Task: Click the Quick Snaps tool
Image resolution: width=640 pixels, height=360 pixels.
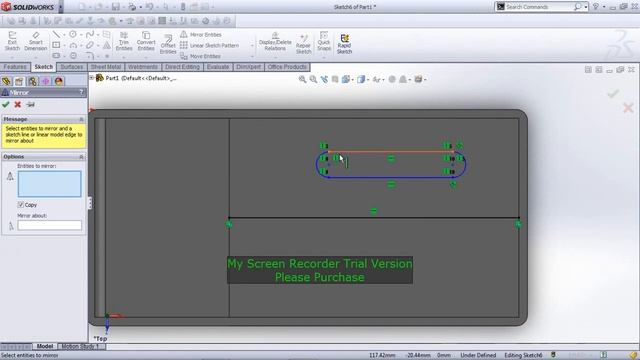Action: (324, 41)
